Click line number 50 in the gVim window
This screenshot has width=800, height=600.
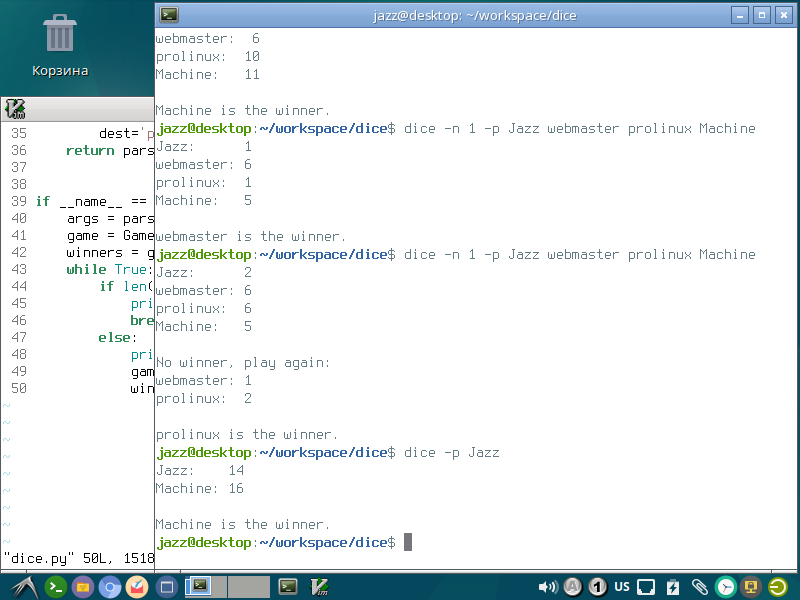click(x=19, y=389)
